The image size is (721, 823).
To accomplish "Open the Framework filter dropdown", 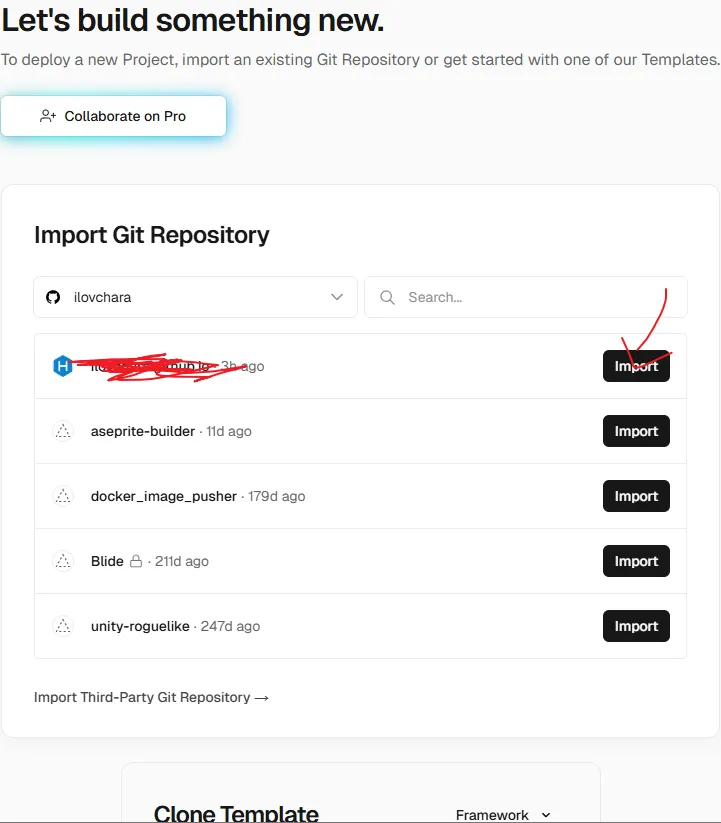I will coord(503,814).
